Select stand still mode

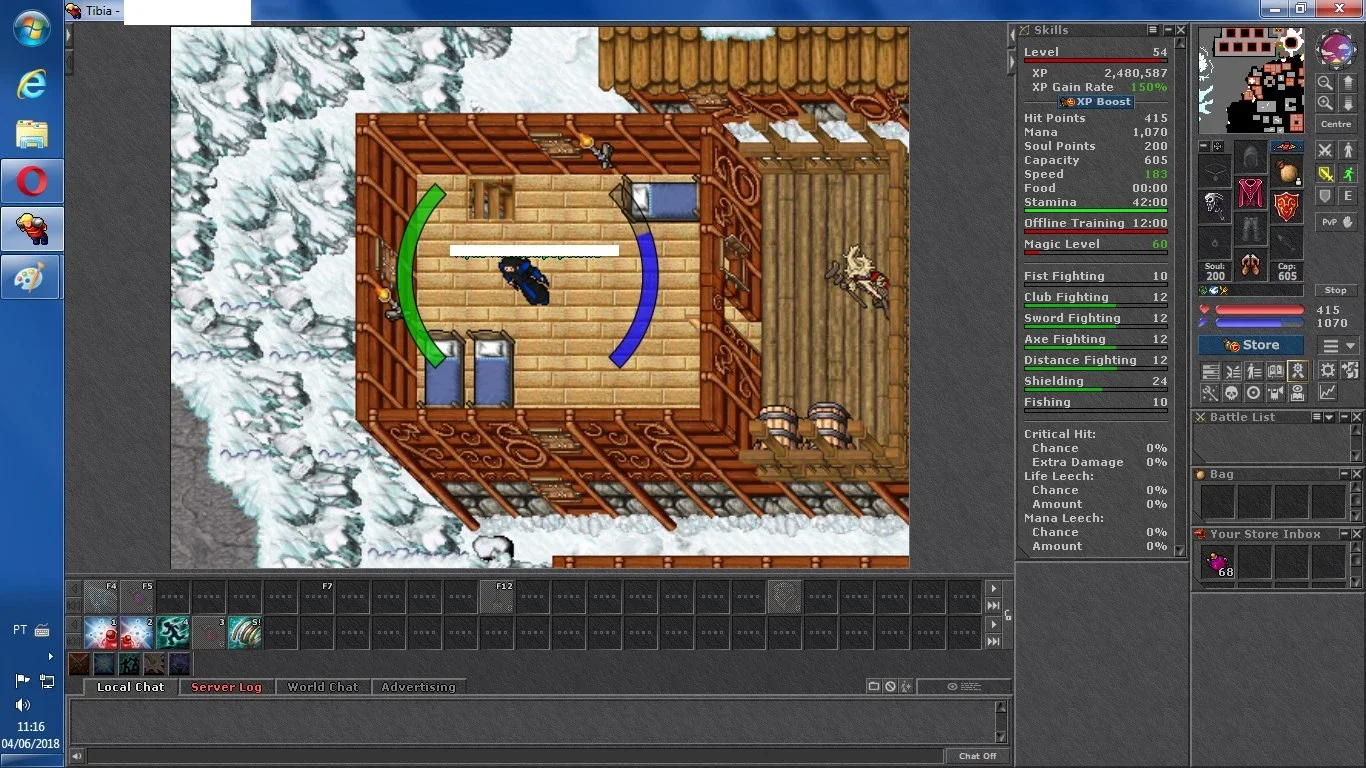pyautogui.click(x=1349, y=149)
